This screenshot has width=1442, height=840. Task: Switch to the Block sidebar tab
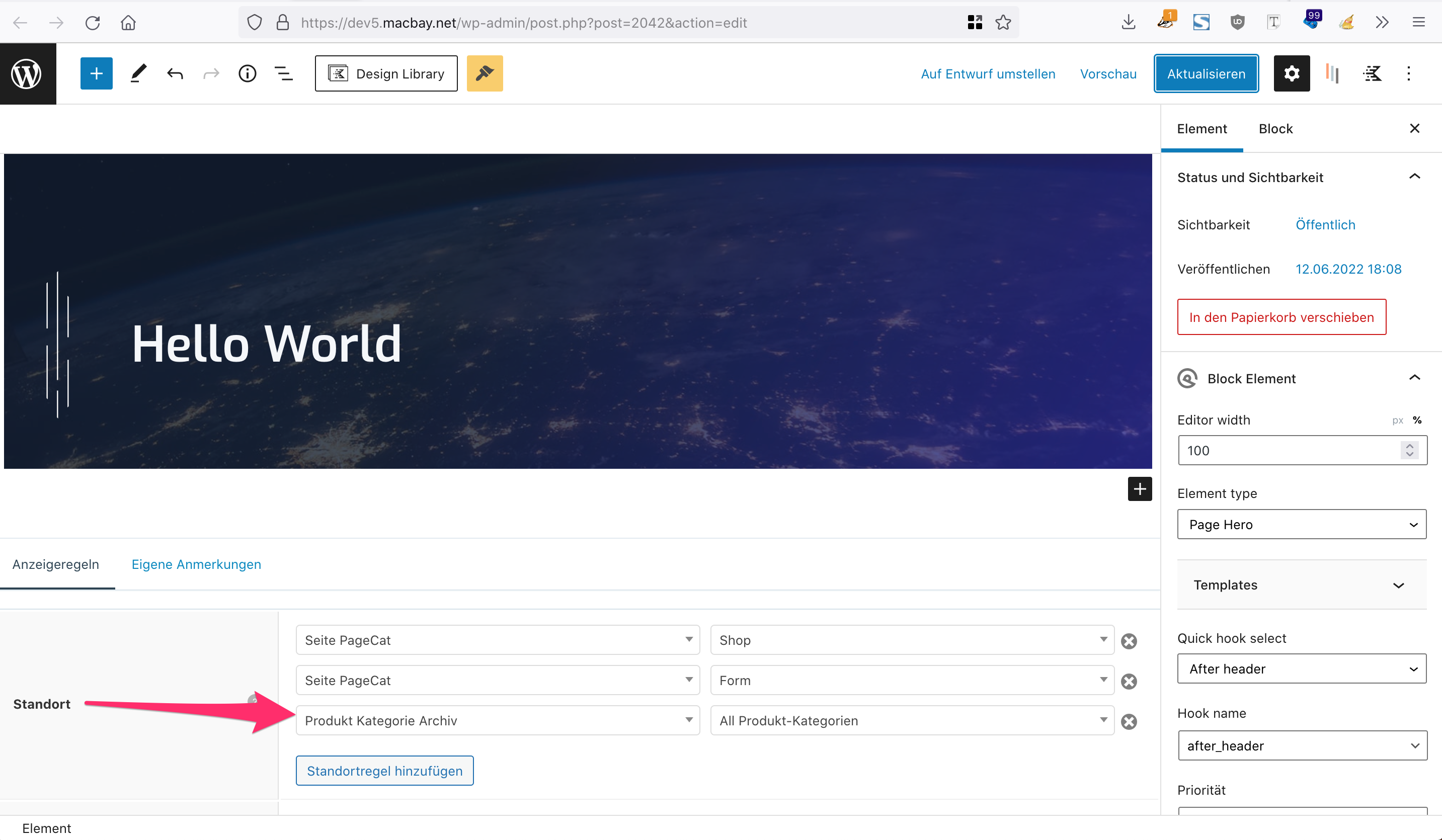click(x=1275, y=129)
